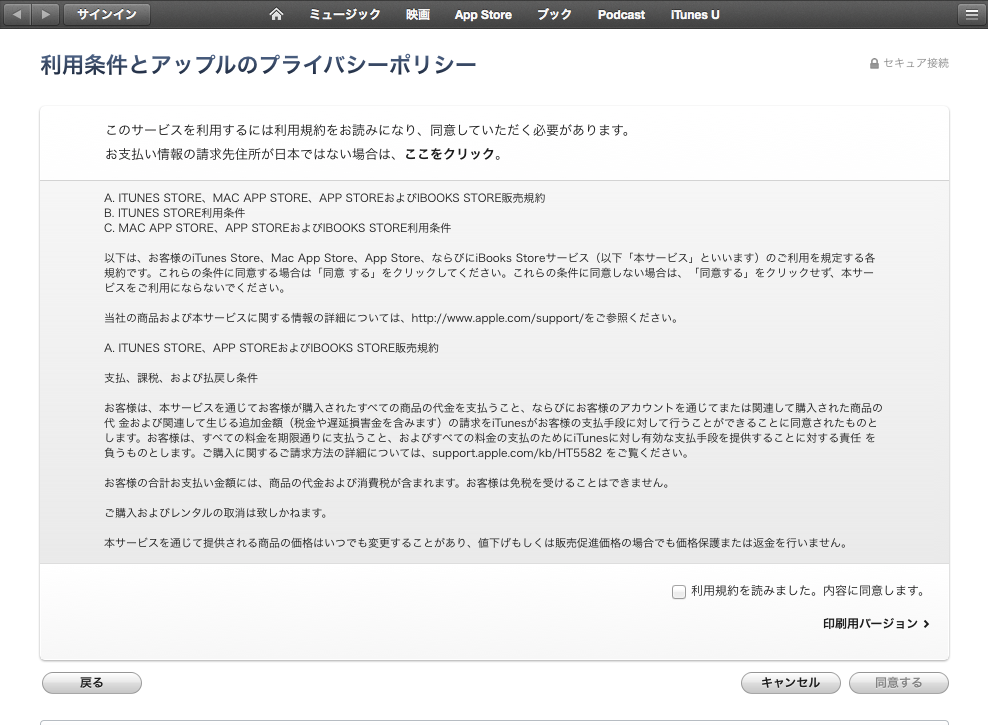Click the 同意する button

pyautogui.click(x=899, y=683)
